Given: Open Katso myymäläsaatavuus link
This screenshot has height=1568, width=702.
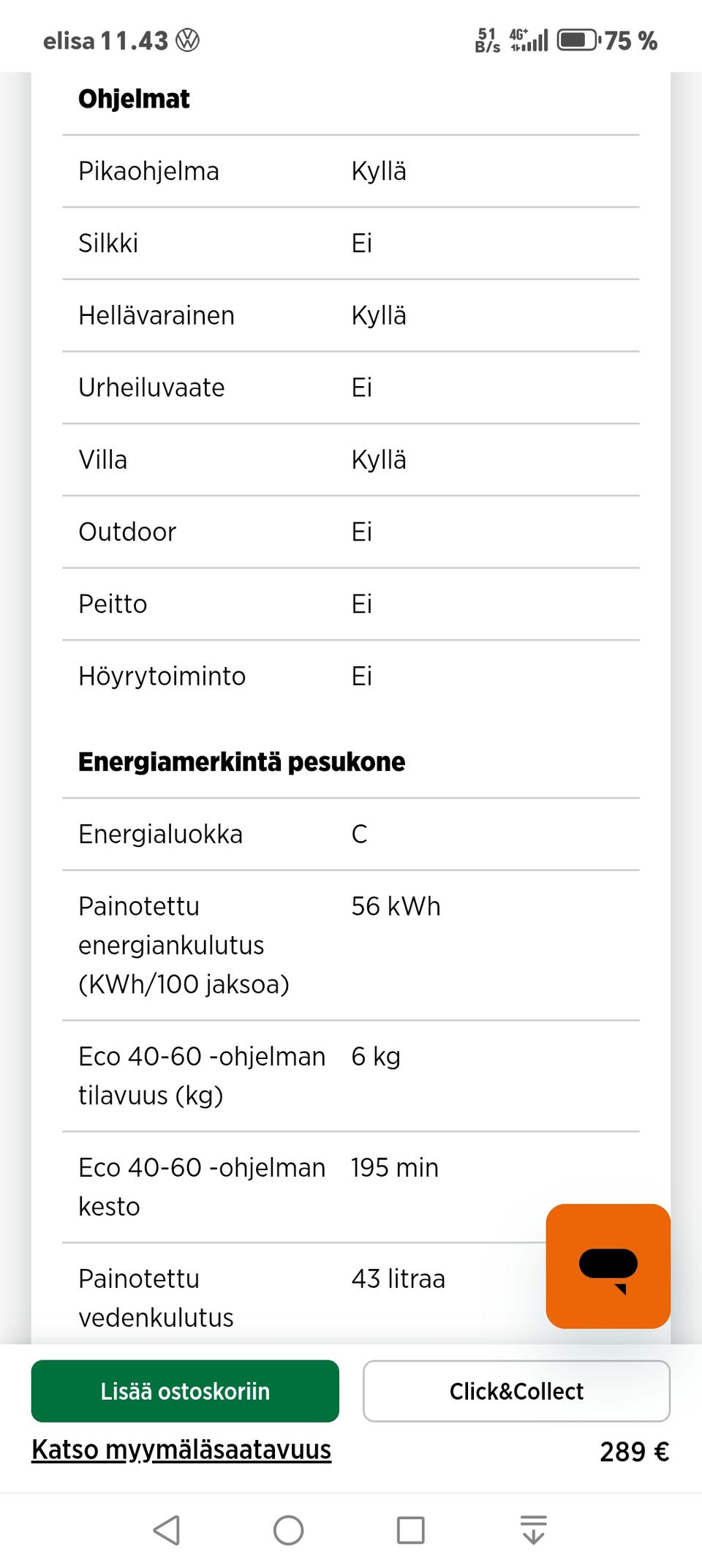Looking at the screenshot, I should (181, 1450).
